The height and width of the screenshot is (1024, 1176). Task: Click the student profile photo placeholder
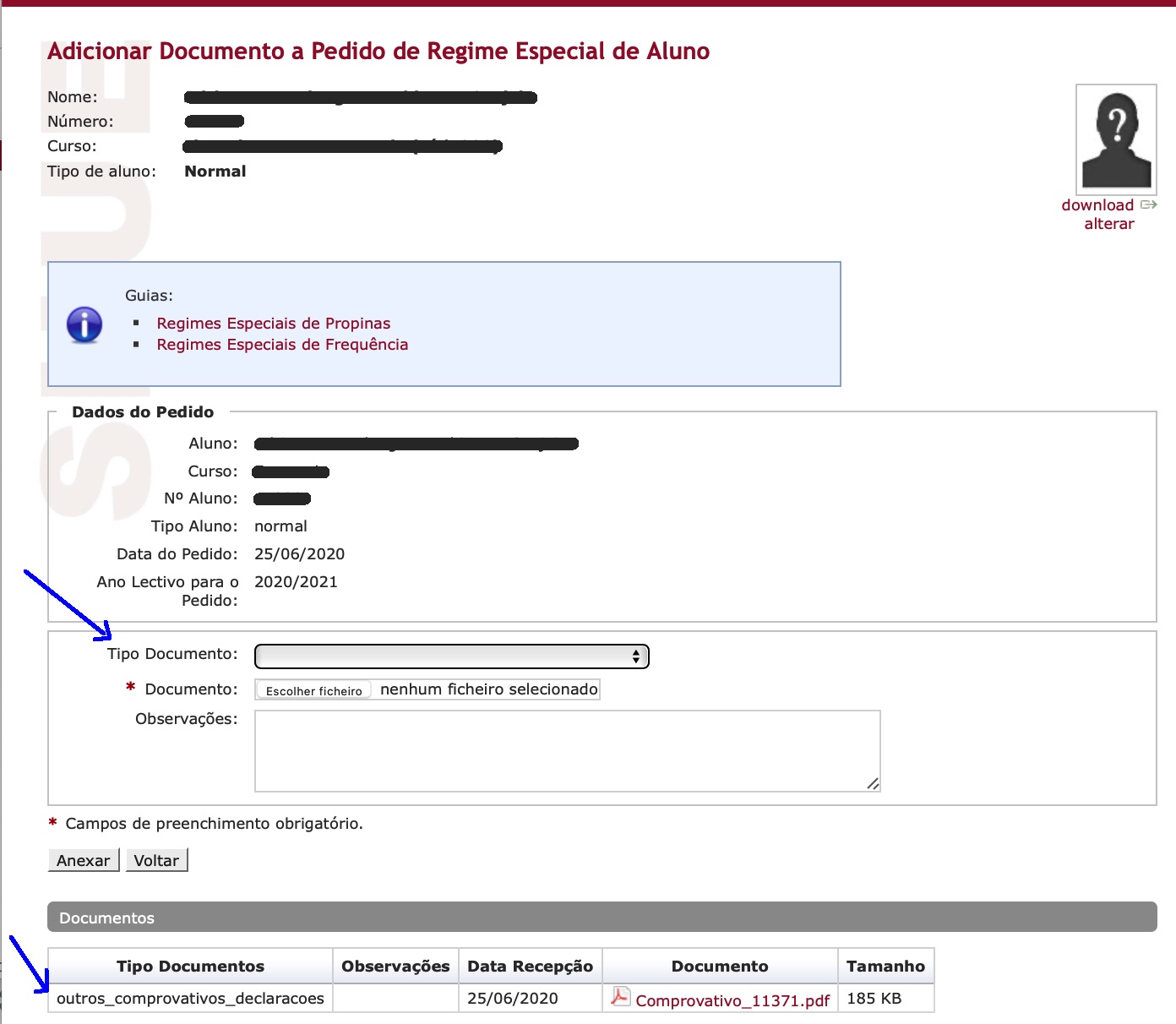[x=1116, y=139]
